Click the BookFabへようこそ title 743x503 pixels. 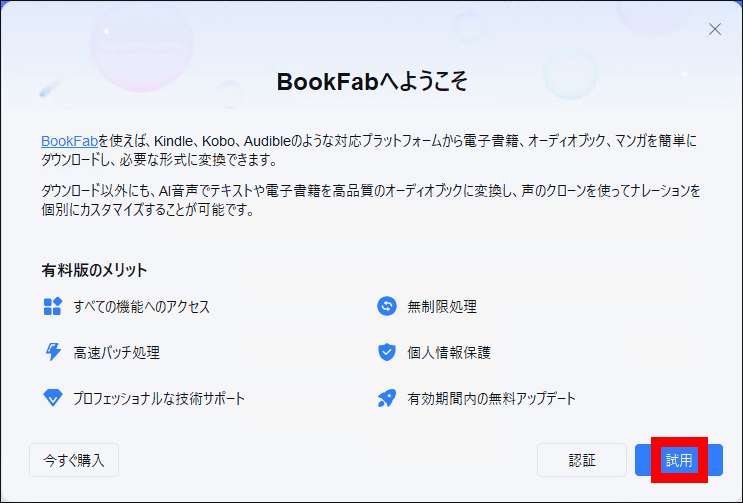371,82
